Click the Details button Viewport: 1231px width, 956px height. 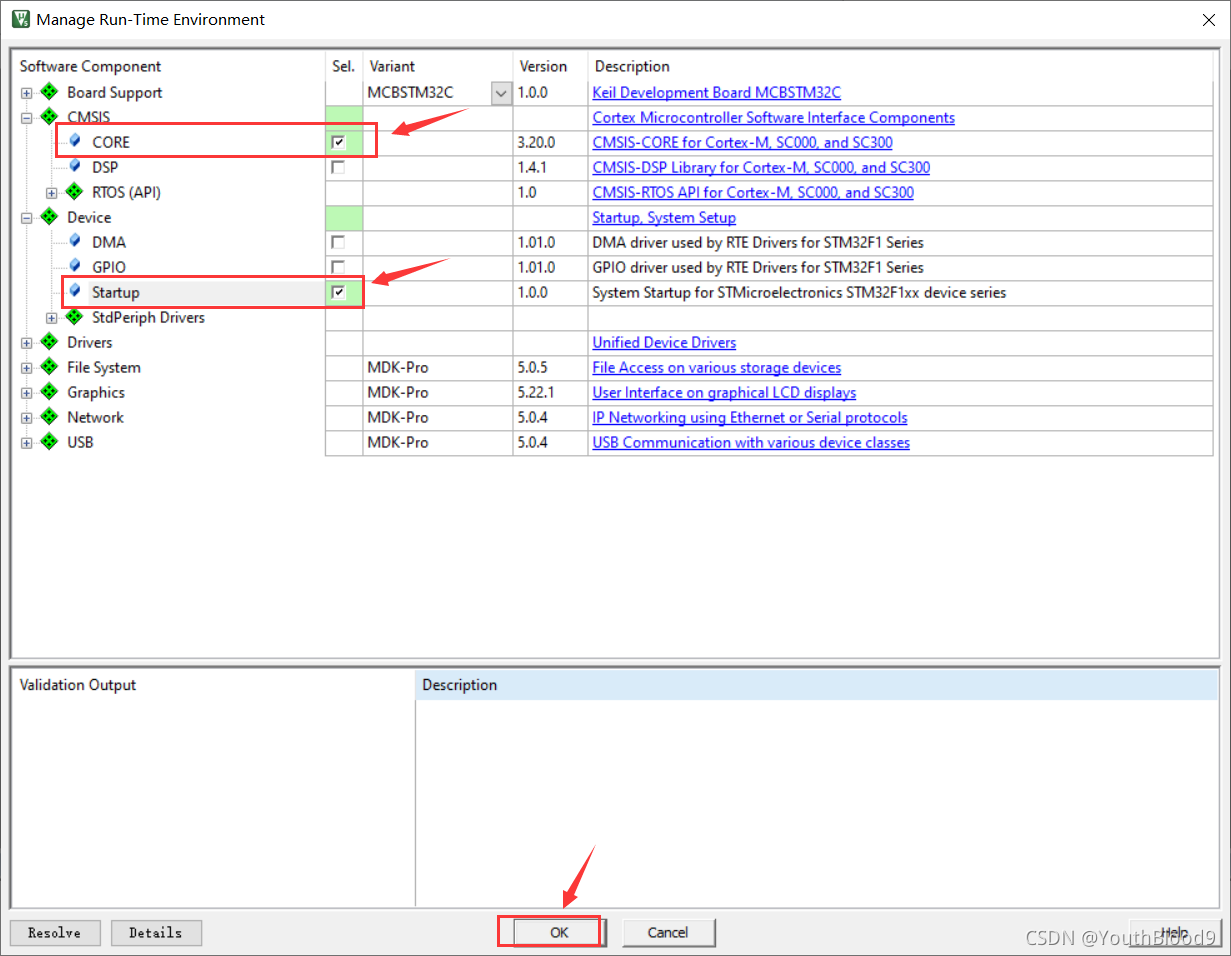pyautogui.click(x=156, y=932)
